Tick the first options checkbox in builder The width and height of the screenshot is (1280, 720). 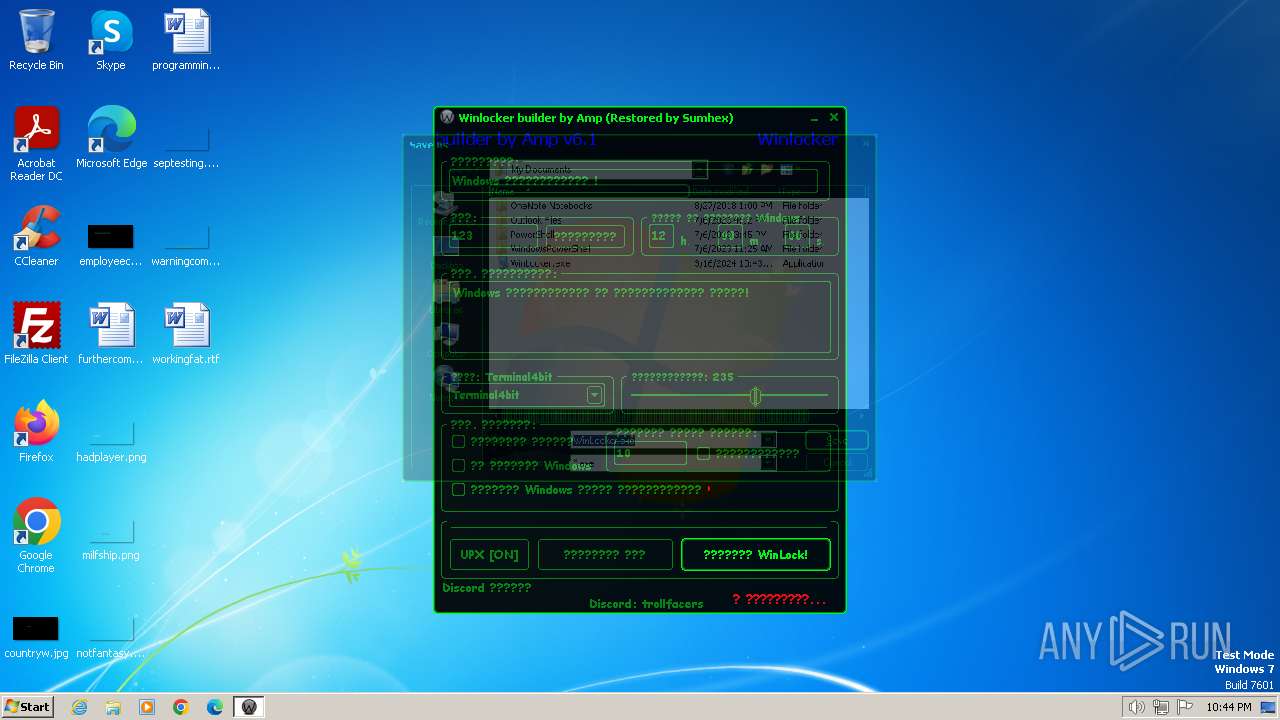point(458,441)
